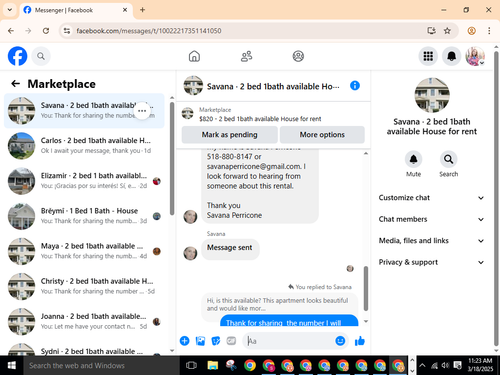Open File Explorer from the taskbar

[x=213, y=365]
